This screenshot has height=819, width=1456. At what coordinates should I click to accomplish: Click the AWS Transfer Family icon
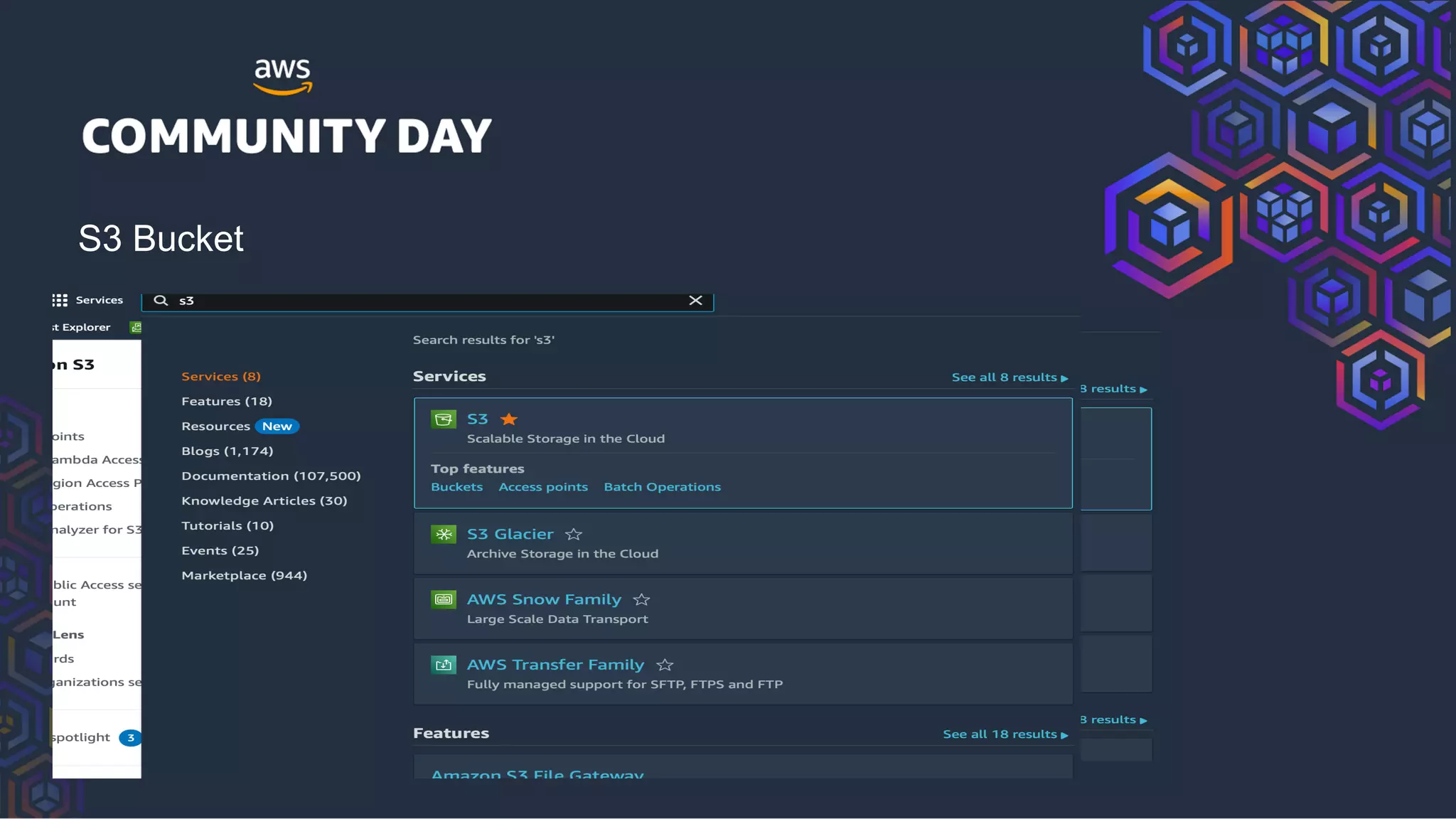point(444,665)
